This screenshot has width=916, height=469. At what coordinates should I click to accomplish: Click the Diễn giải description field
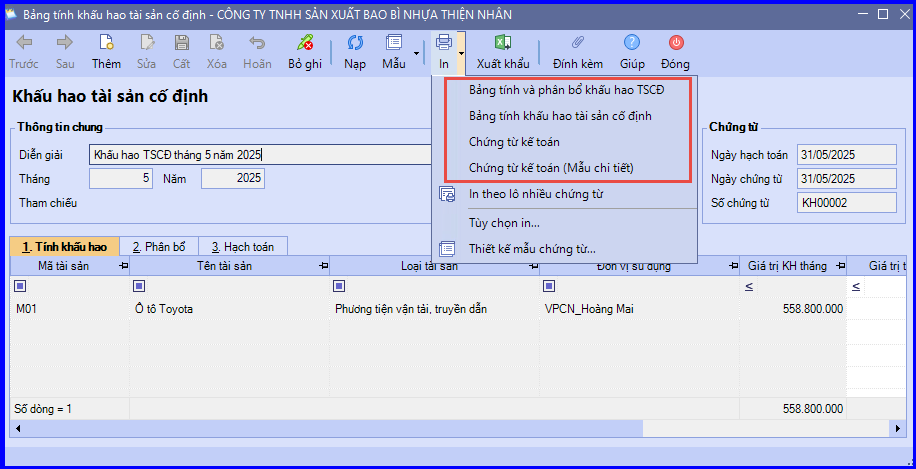(261, 155)
